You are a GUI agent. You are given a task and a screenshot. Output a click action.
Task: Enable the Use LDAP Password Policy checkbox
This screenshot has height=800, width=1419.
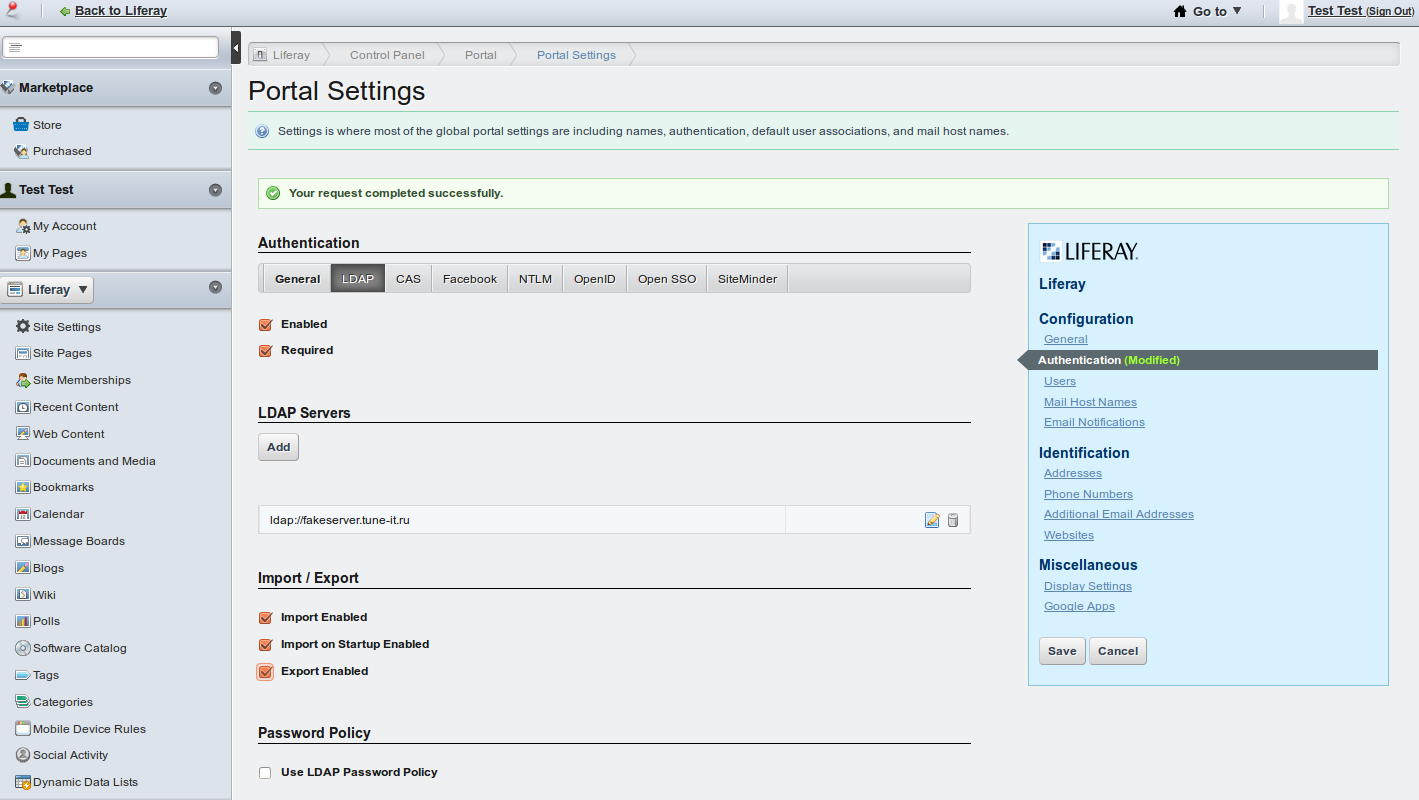coord(265,773)
